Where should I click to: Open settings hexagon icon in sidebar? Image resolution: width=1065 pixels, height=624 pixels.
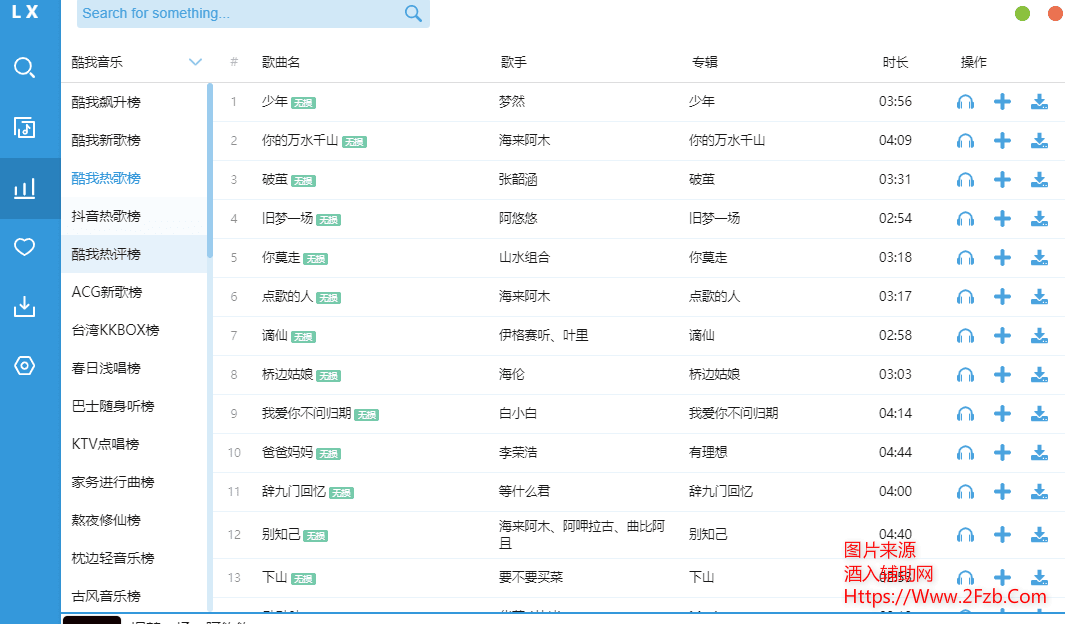tap(25, 366)
